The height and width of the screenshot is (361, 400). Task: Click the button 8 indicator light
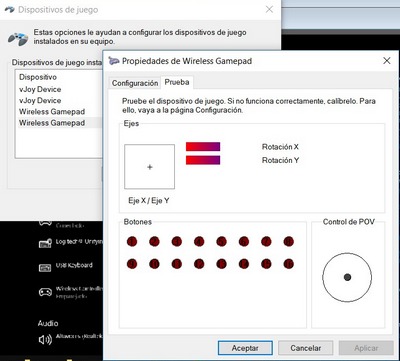289,241
